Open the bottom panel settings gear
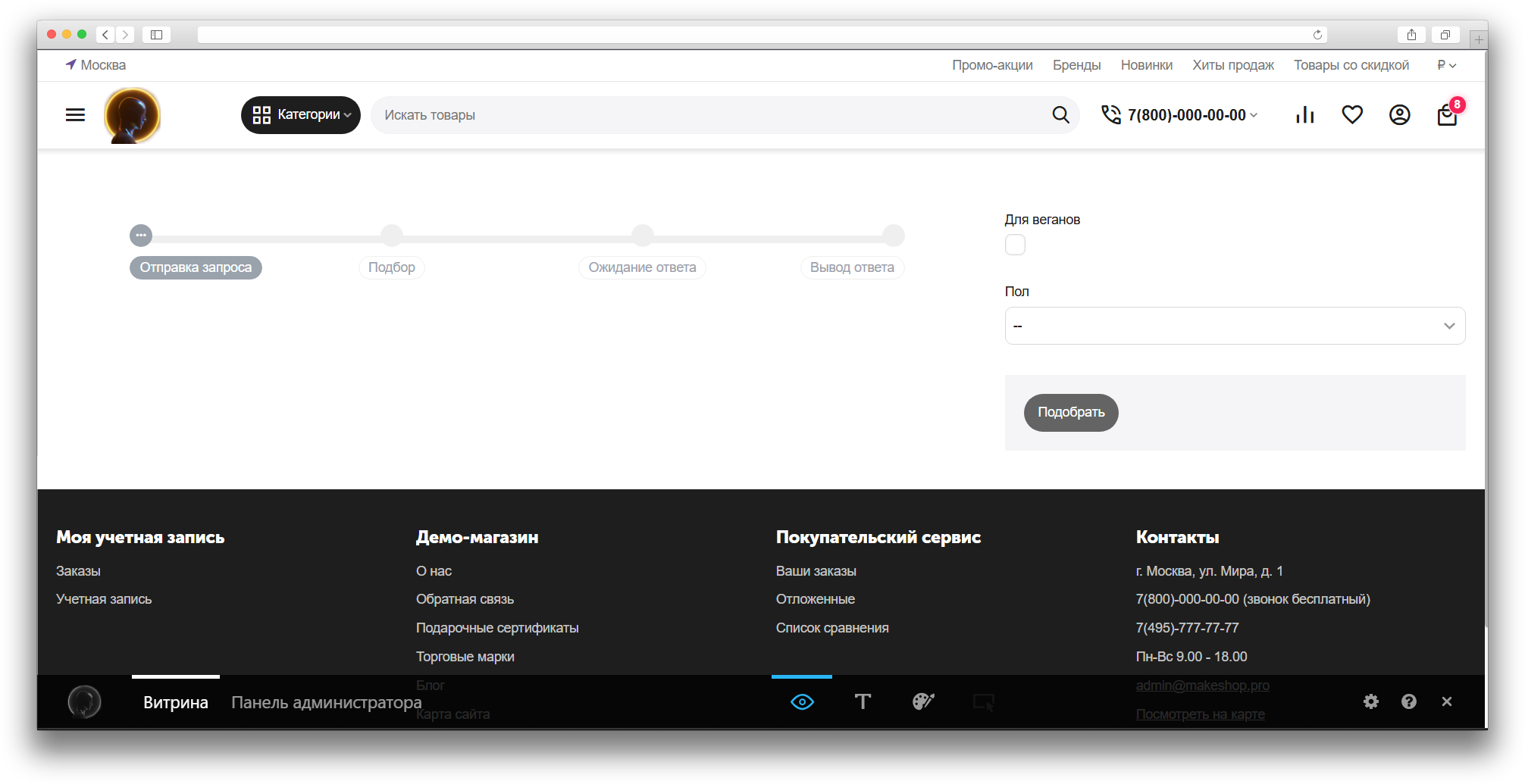The width and height of the screenshot is (1525, 784). (x=1370, y=701)
